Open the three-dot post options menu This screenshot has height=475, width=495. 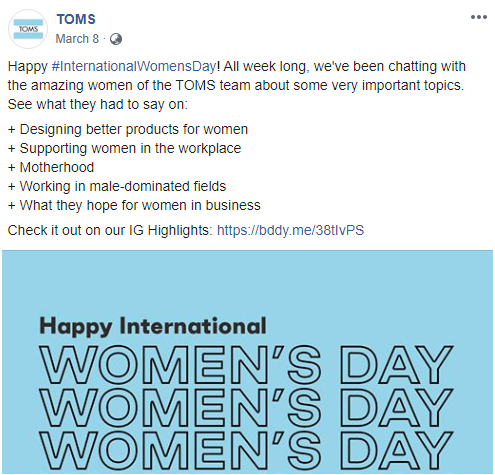coord(479,17)
